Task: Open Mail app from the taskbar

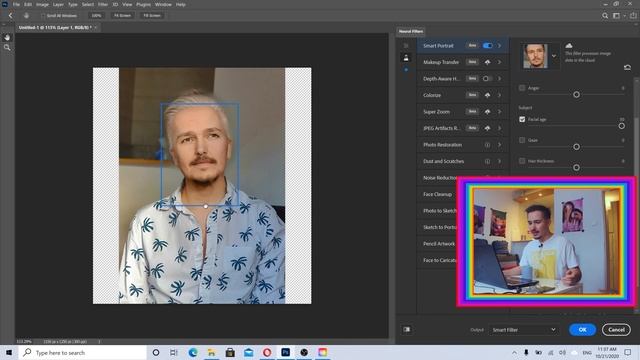Action: coord(249,352)
